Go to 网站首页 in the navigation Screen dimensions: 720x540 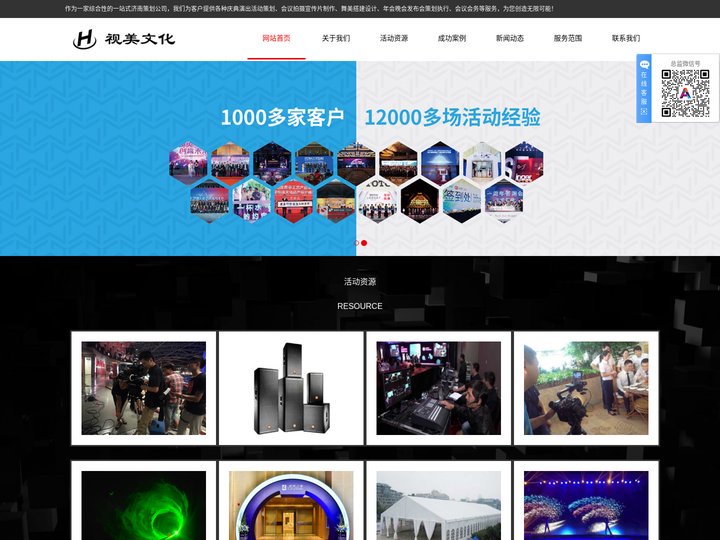coord(276,38)
